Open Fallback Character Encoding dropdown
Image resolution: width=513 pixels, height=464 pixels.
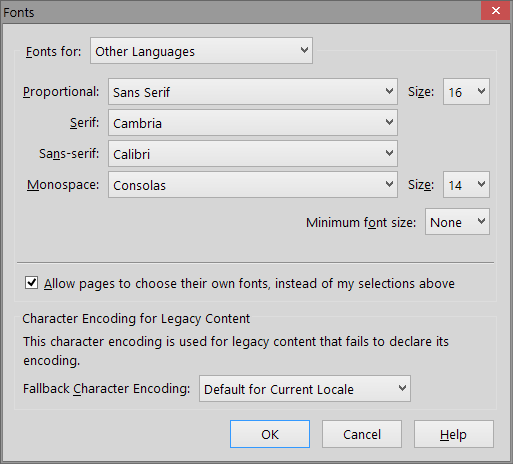305,389
